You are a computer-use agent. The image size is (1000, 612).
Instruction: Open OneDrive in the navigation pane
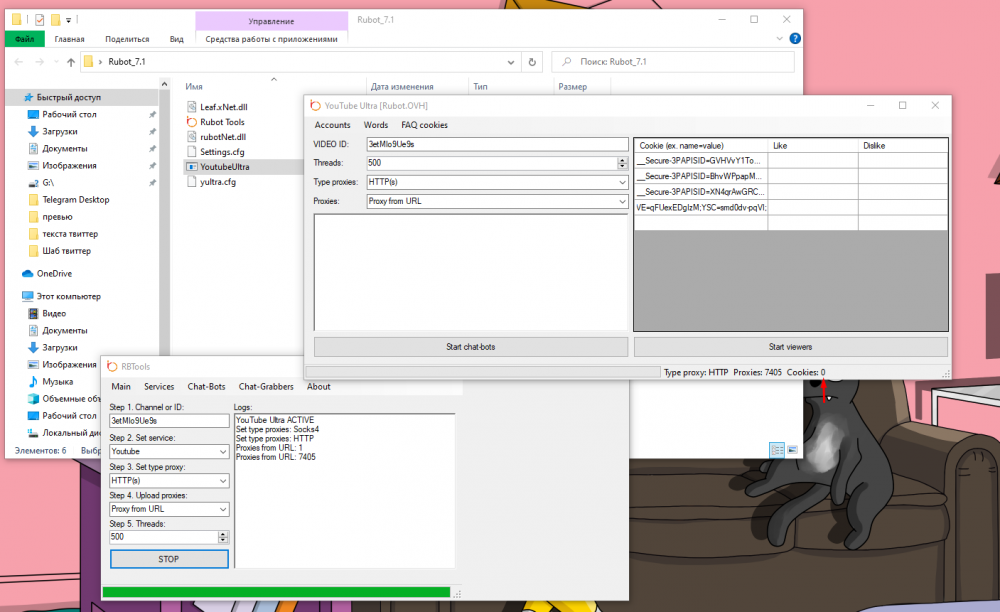54,273
